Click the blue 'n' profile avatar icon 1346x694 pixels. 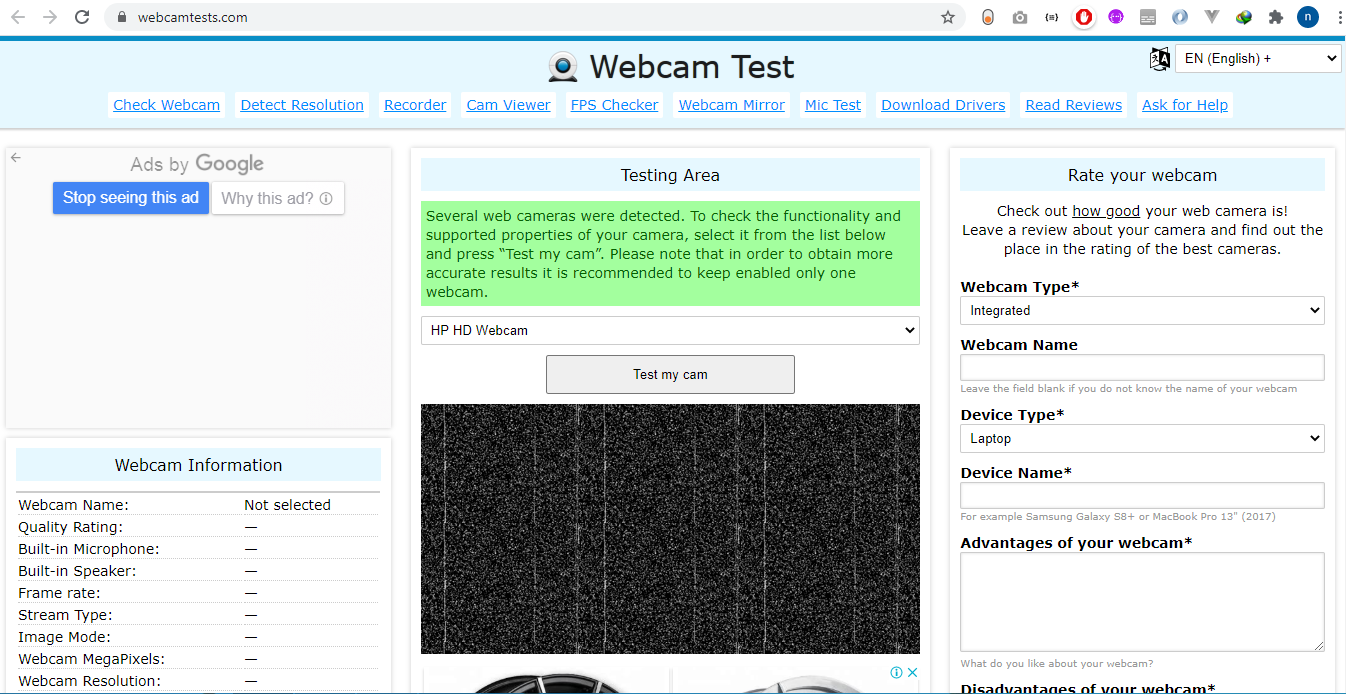(1307, 16)
